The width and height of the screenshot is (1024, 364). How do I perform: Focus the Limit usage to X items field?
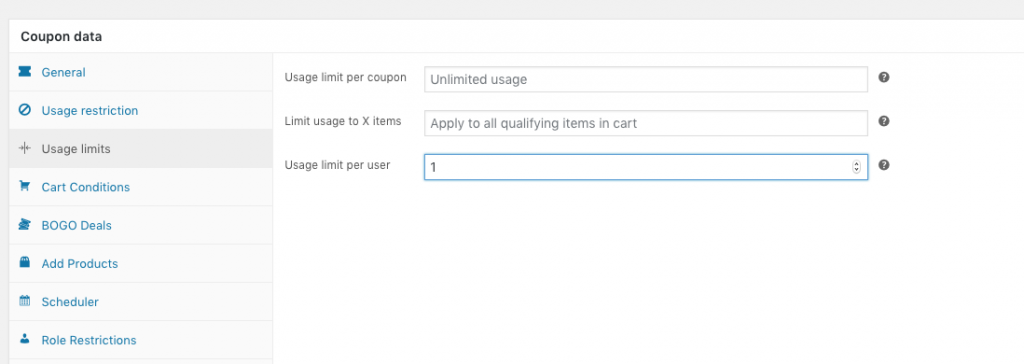pos(646,123)
